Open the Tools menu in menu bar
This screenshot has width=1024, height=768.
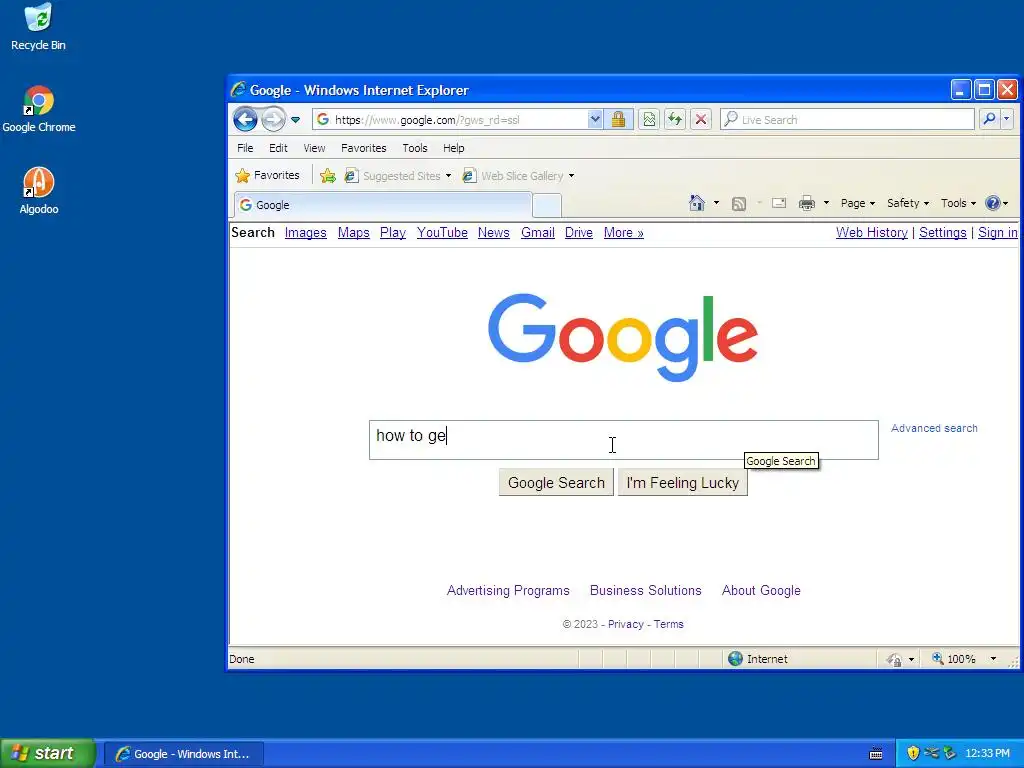(415, 148)
